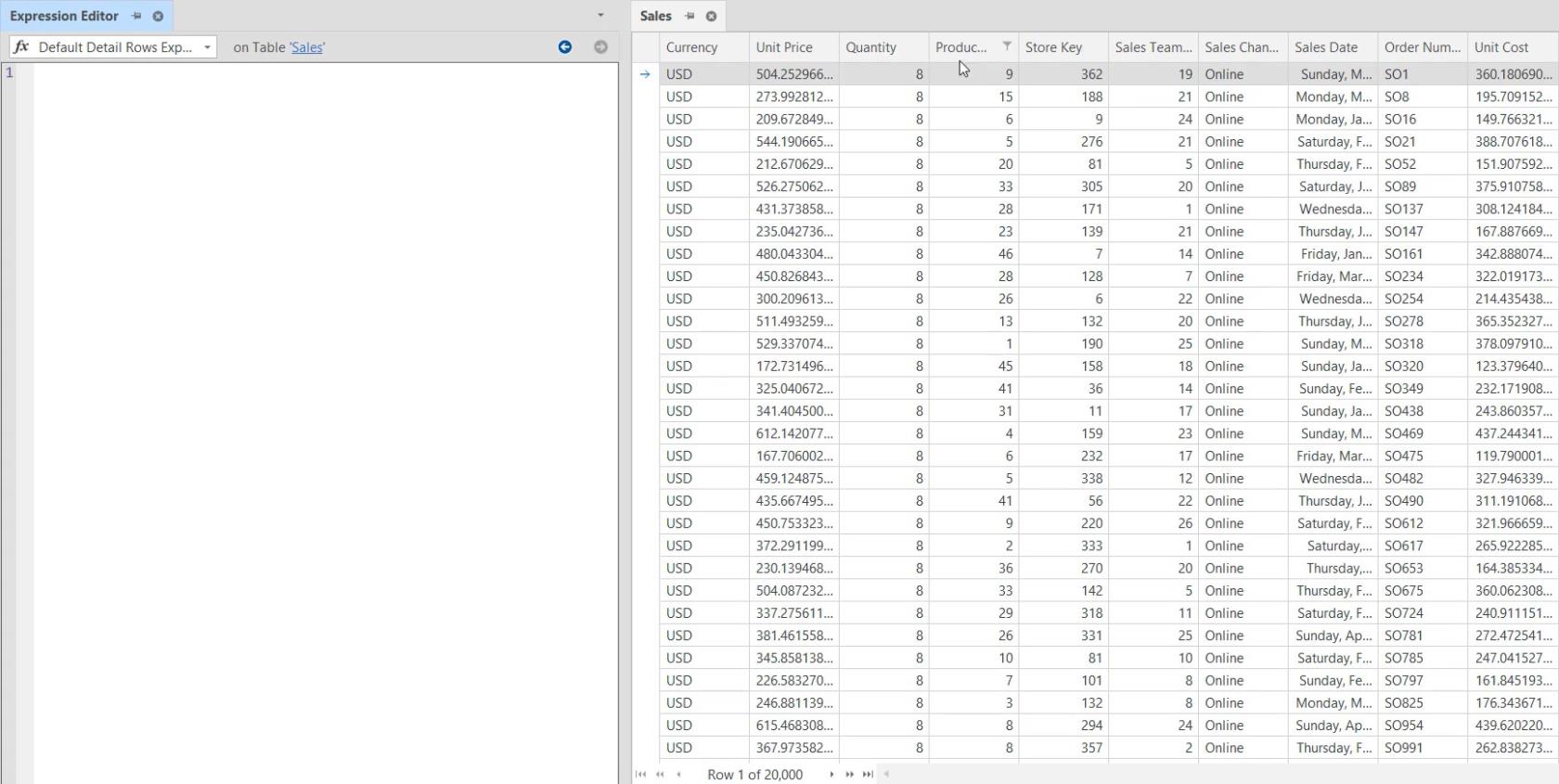Select Order Number cell SO954
The width and height of the screenshot is (1559, 784).
coord(1423,726)
